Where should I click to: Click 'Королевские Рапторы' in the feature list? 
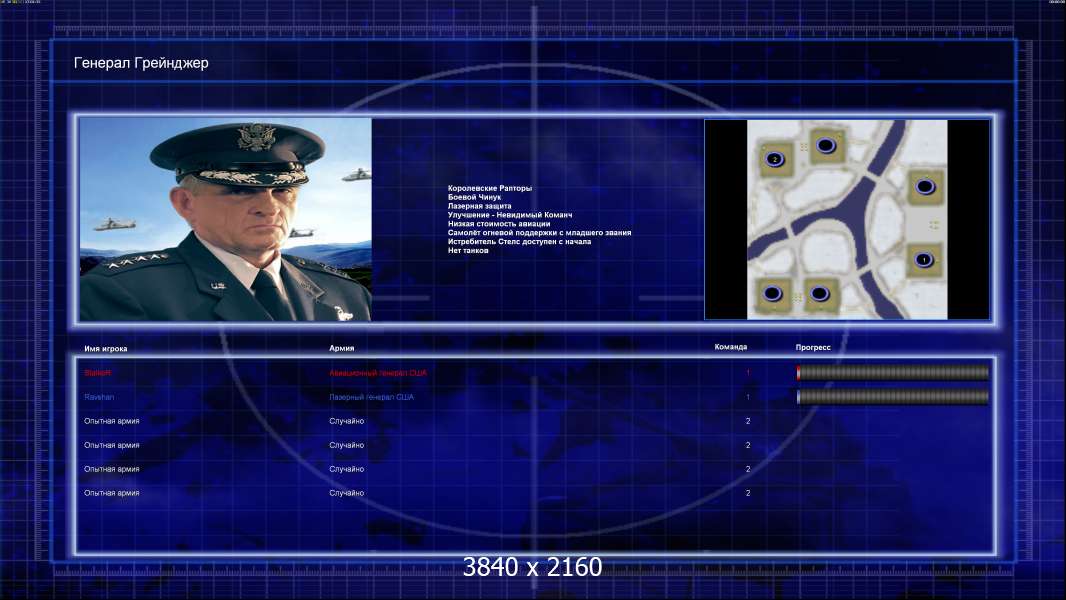(489, 188)
